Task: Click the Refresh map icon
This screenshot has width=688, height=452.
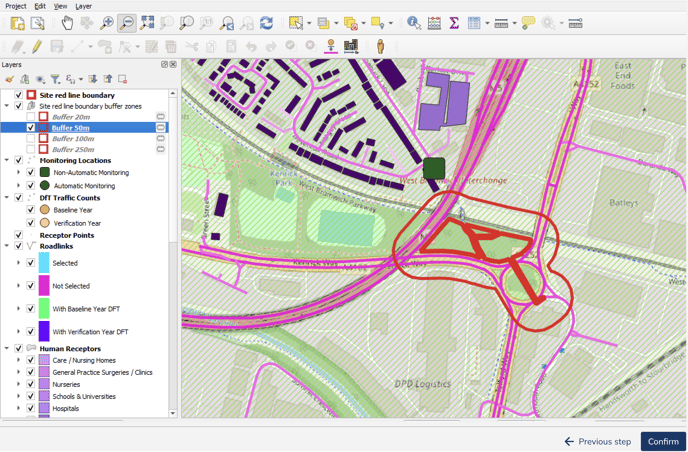Action: pyautogui.click(x=266, y=23)
